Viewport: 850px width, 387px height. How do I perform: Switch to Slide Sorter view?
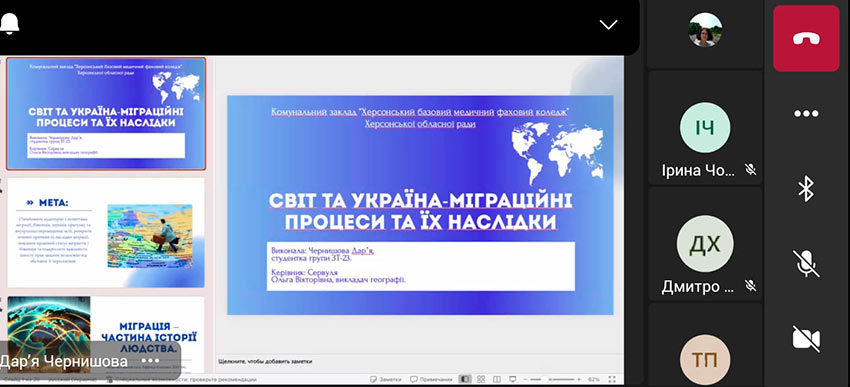pos(481,379)
